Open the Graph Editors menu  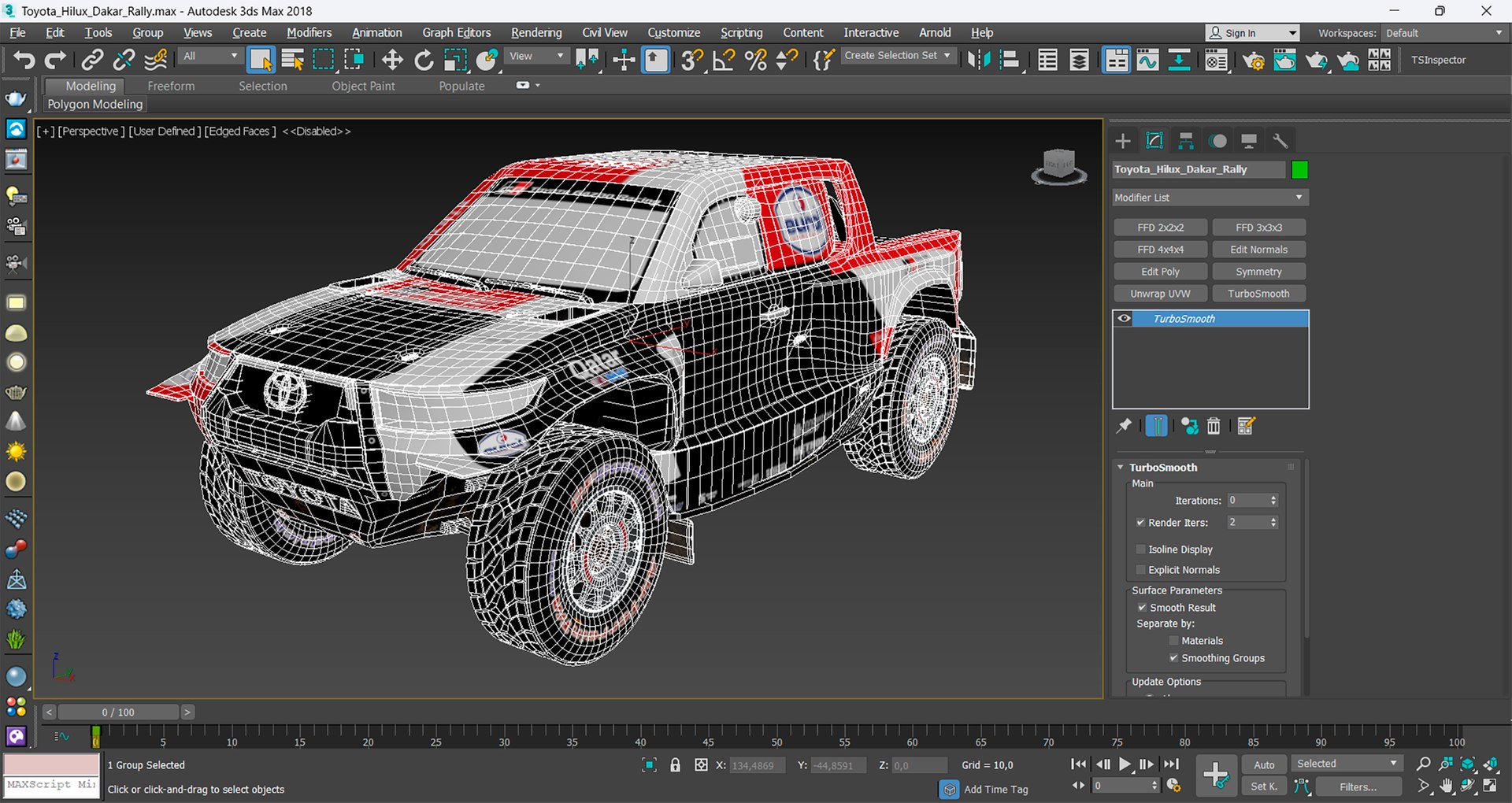coord(457,32)
